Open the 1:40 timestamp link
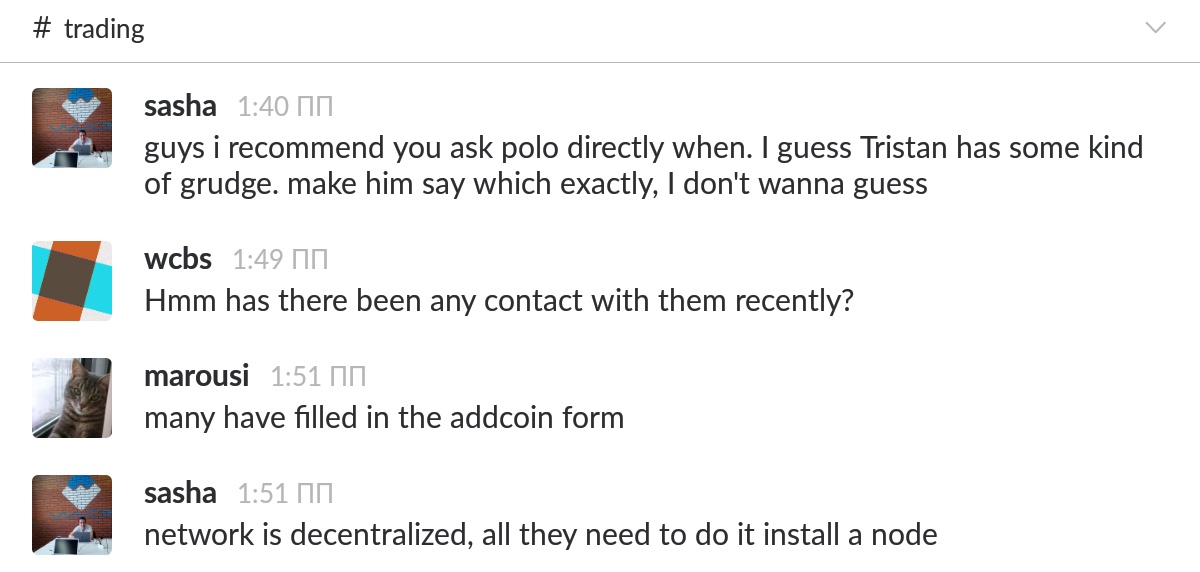Screen dimensions: 1200x572 pos(285,106)
